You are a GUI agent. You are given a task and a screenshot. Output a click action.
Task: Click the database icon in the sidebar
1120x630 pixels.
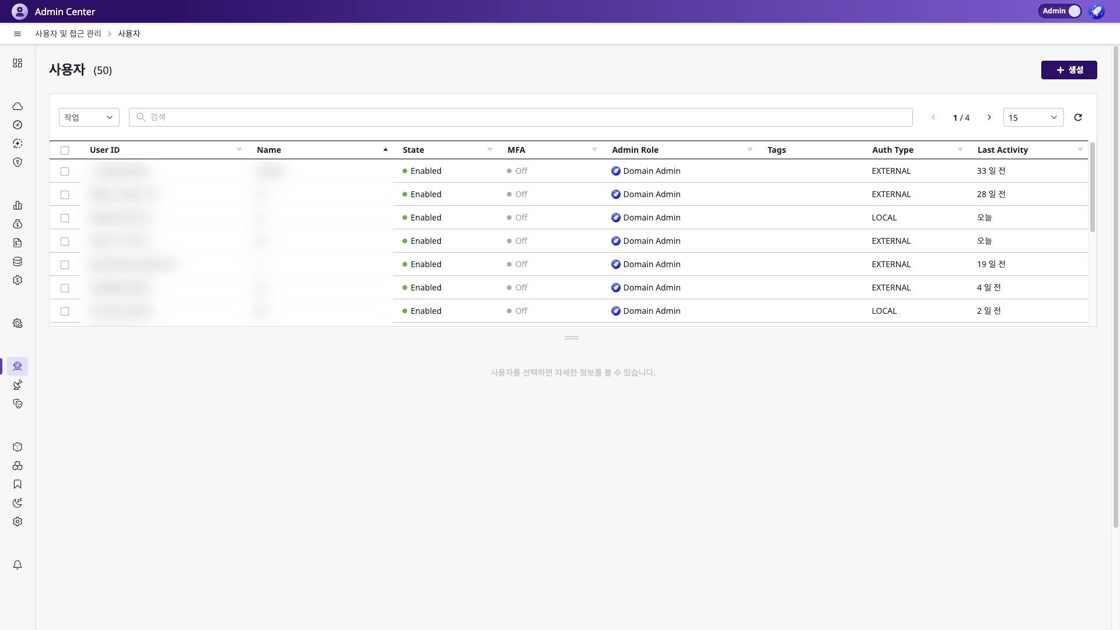[x=17, y=261]
